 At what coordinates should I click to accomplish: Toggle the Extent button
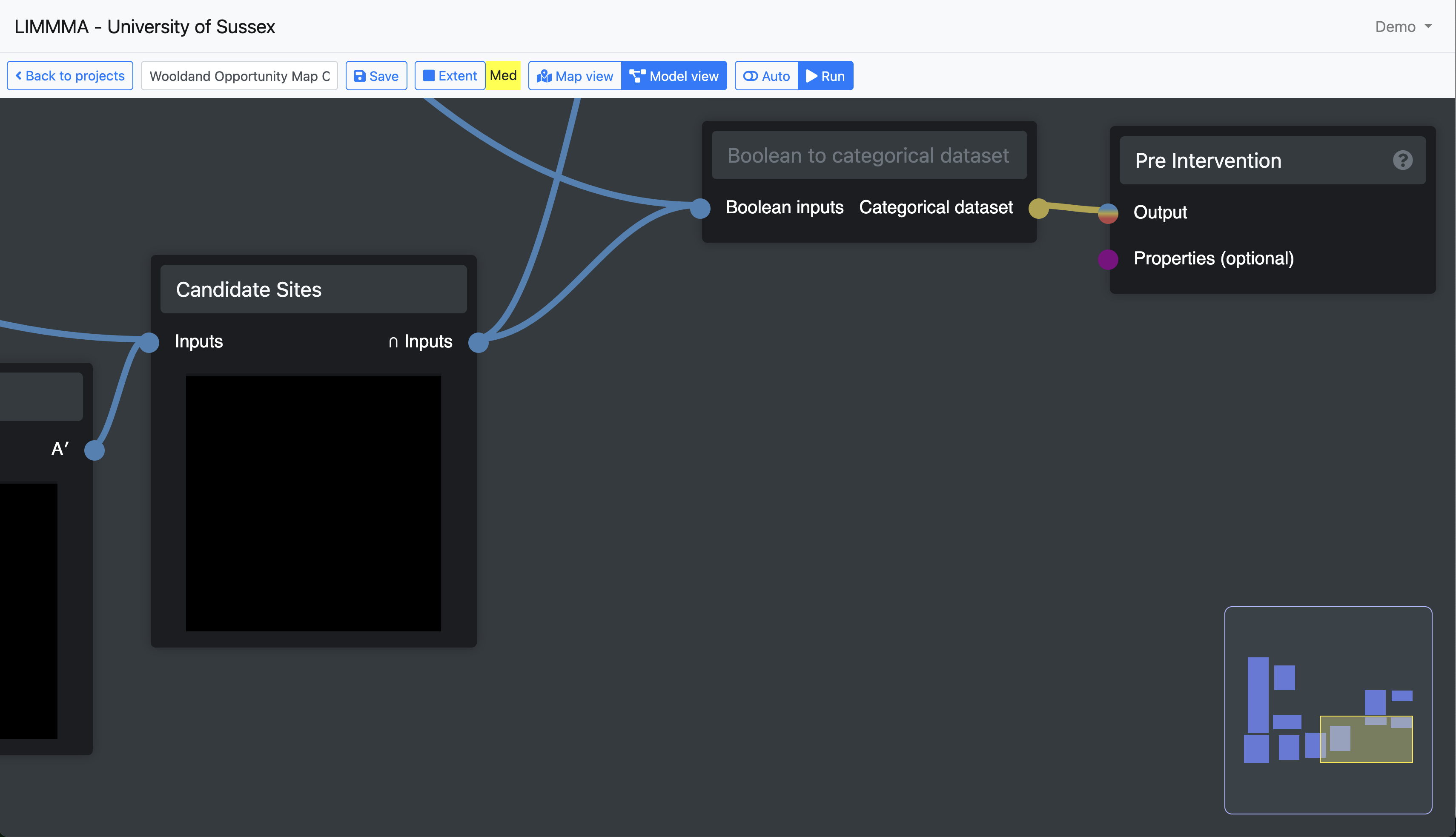click(x=450, y=76)
